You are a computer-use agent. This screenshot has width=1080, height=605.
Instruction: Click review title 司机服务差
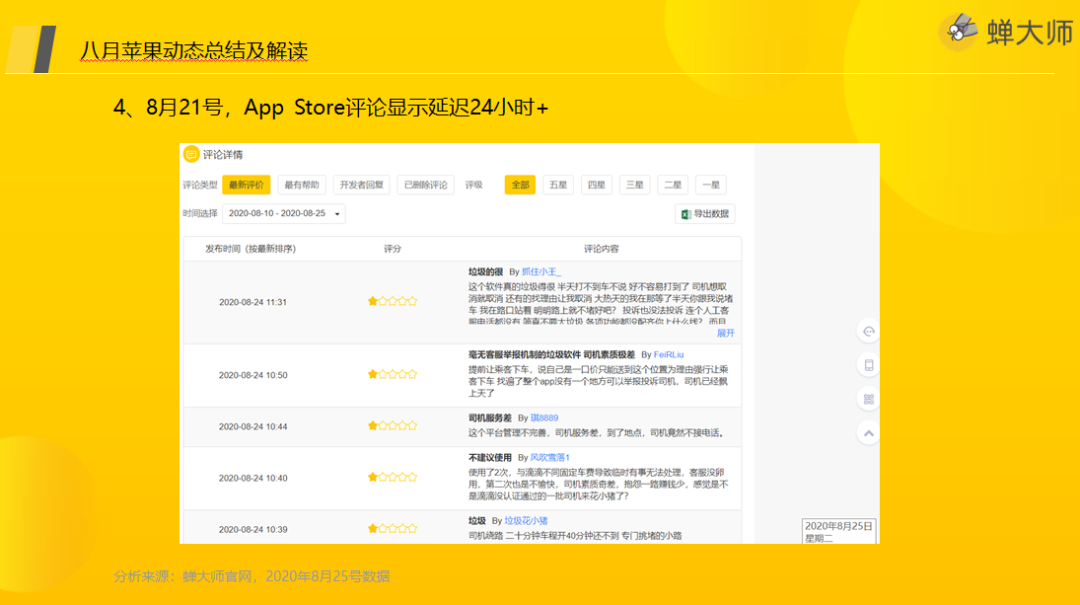(490, 418)
